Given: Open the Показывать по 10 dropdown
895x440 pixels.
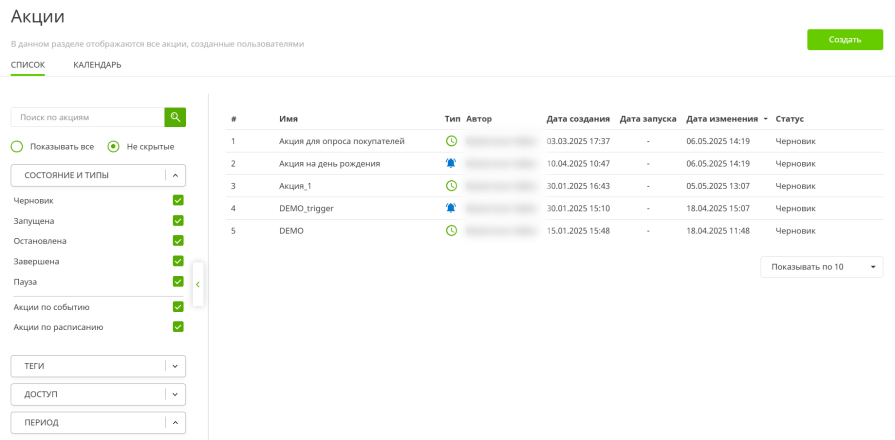Looking at the screenshot, I should [821, 267].
